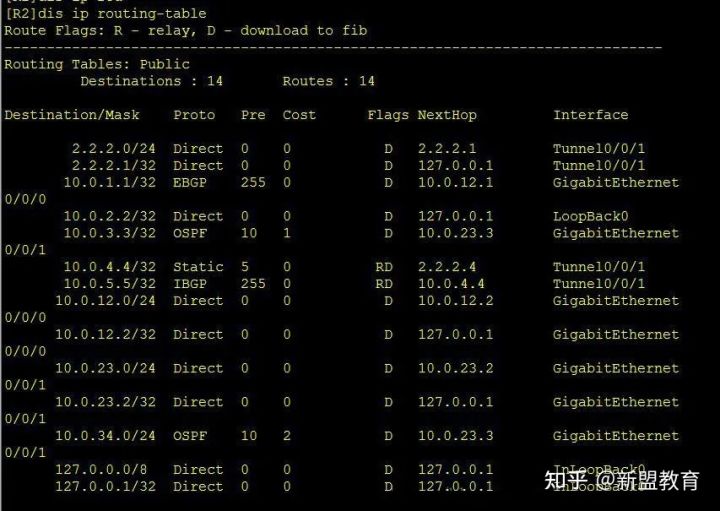Click the IBGP protocol entry for 10.0.5.5/32
This screenshot has height=511, width=720.
(x=190, y=284)
